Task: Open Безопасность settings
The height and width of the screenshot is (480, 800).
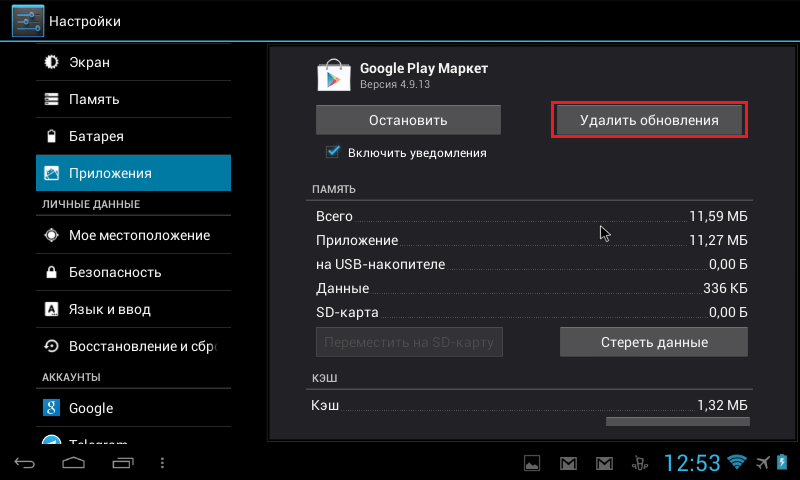Action: coord(133,272)
